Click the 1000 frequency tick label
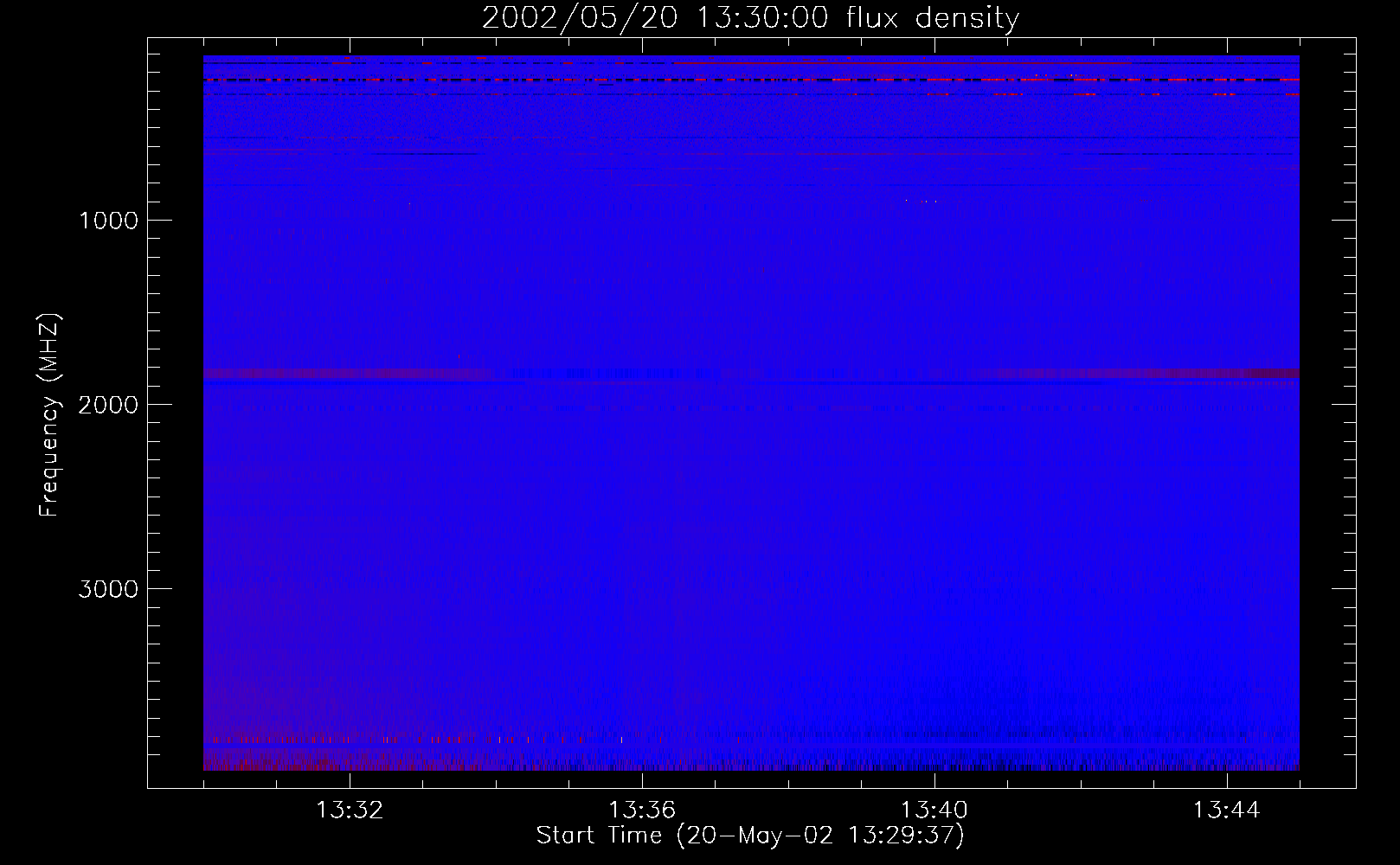The image size is (1400, 865). (109, 221)
